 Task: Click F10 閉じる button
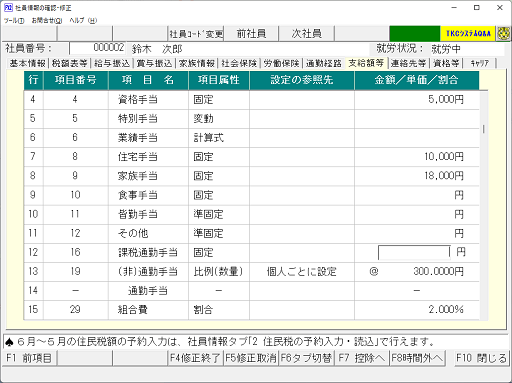click(x=481, y=358)
